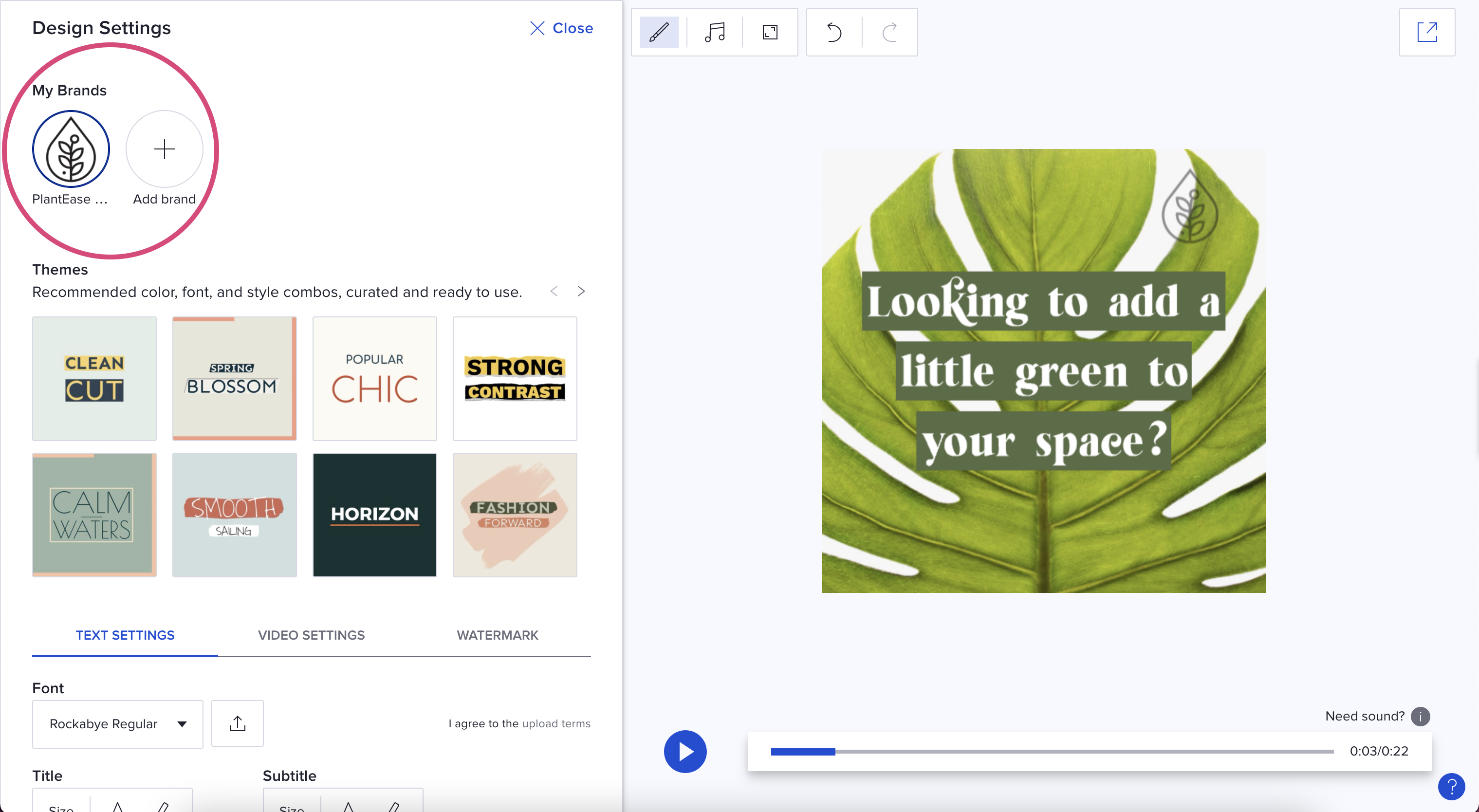Scroll themes left with chevron
This screenshot has height=812, width=1479.
pos(554,290)
